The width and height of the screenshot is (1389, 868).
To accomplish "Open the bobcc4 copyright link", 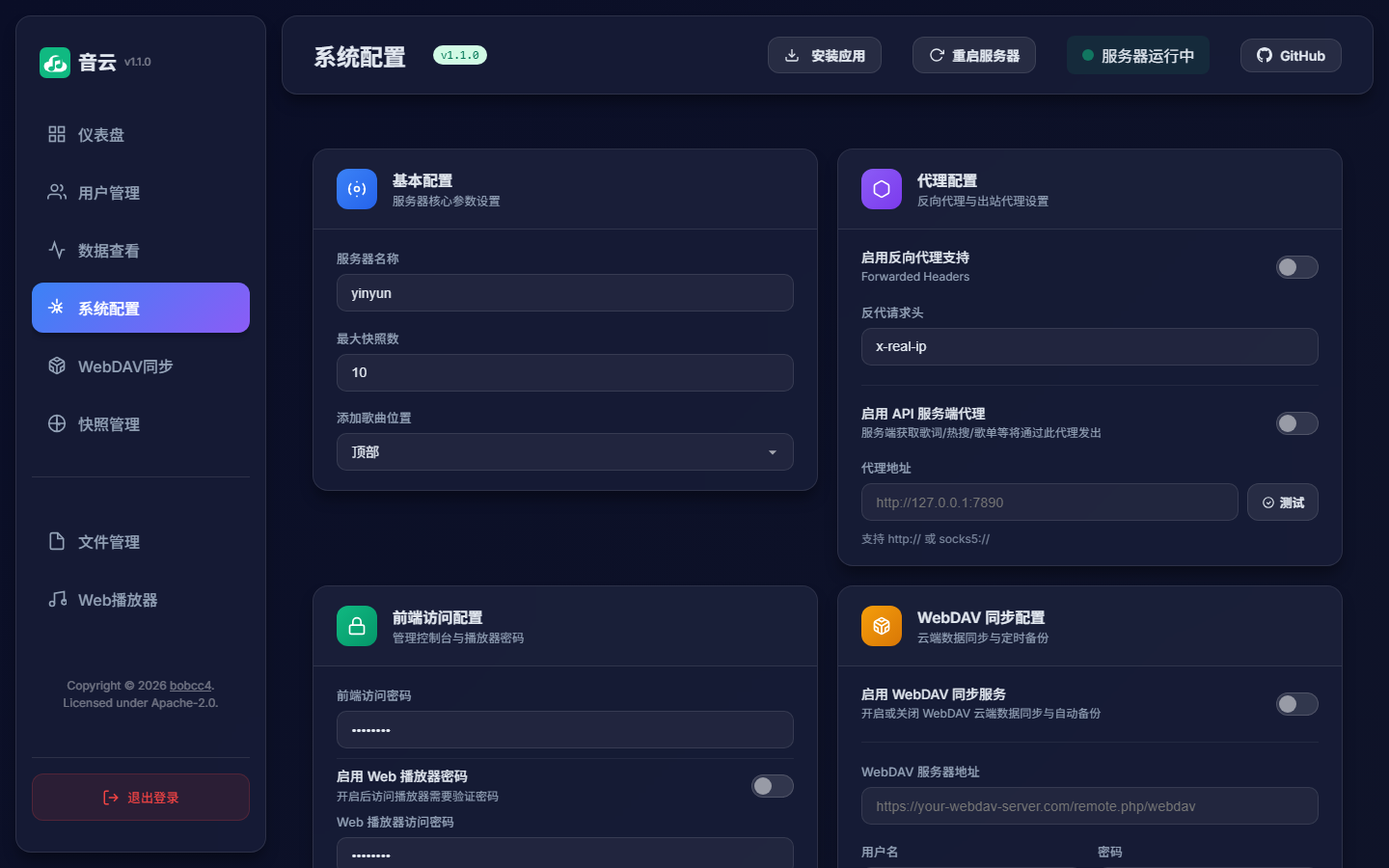I will [x=190, y=686].
